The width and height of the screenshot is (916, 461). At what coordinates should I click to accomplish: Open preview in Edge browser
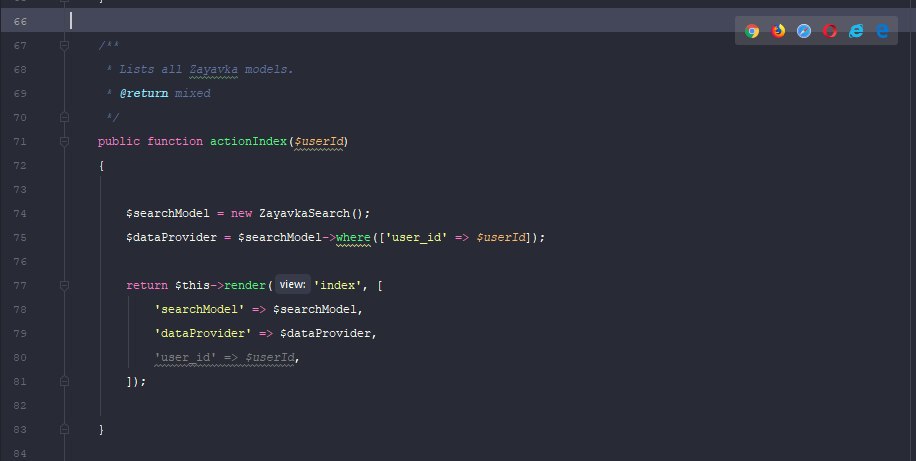882,31
